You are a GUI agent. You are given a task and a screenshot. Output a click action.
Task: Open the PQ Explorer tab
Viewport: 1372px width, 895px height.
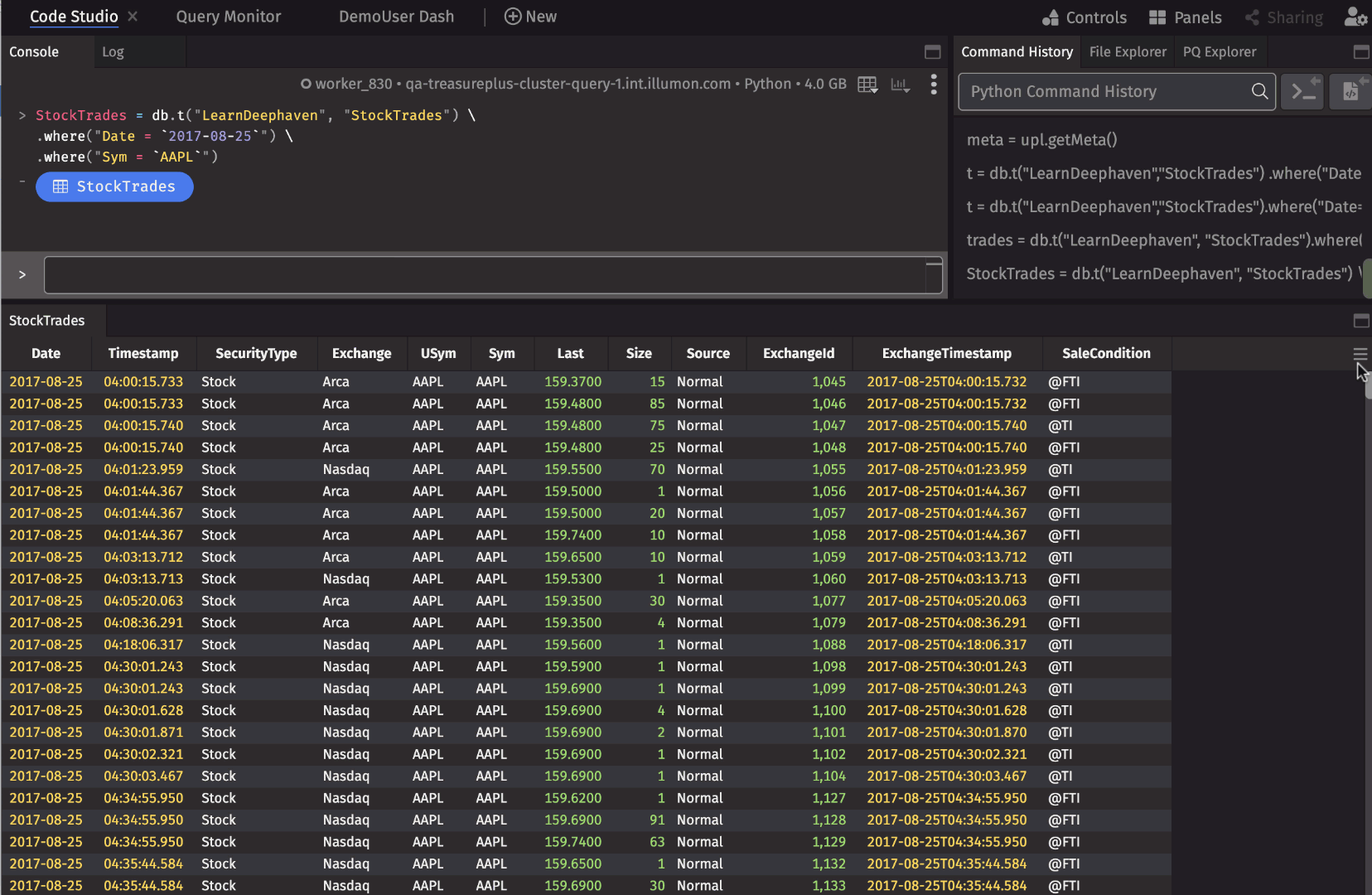click(1219, 52)
